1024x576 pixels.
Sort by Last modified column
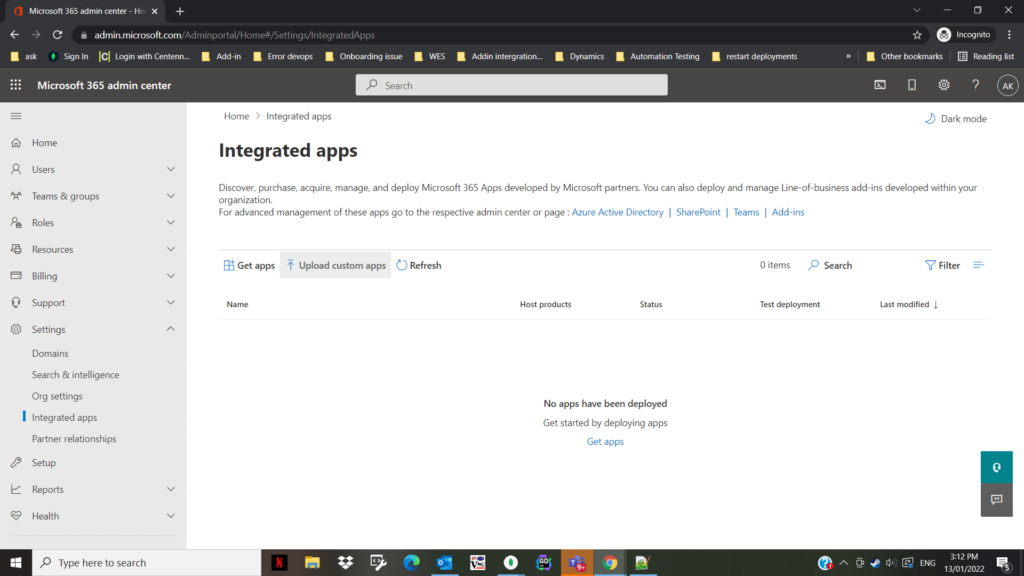coord(908,304)
